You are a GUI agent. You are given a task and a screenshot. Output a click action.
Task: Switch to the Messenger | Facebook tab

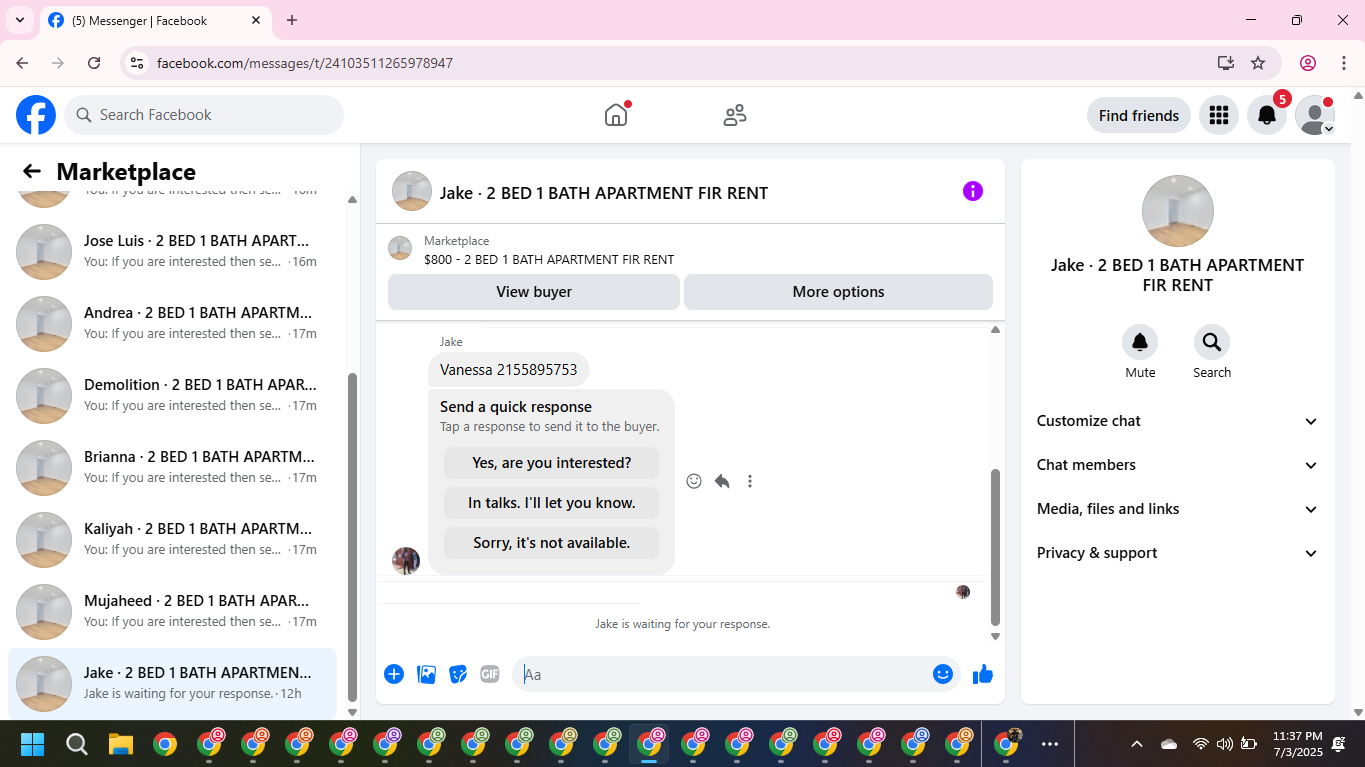pyautogui.click(x=155, y=21)
